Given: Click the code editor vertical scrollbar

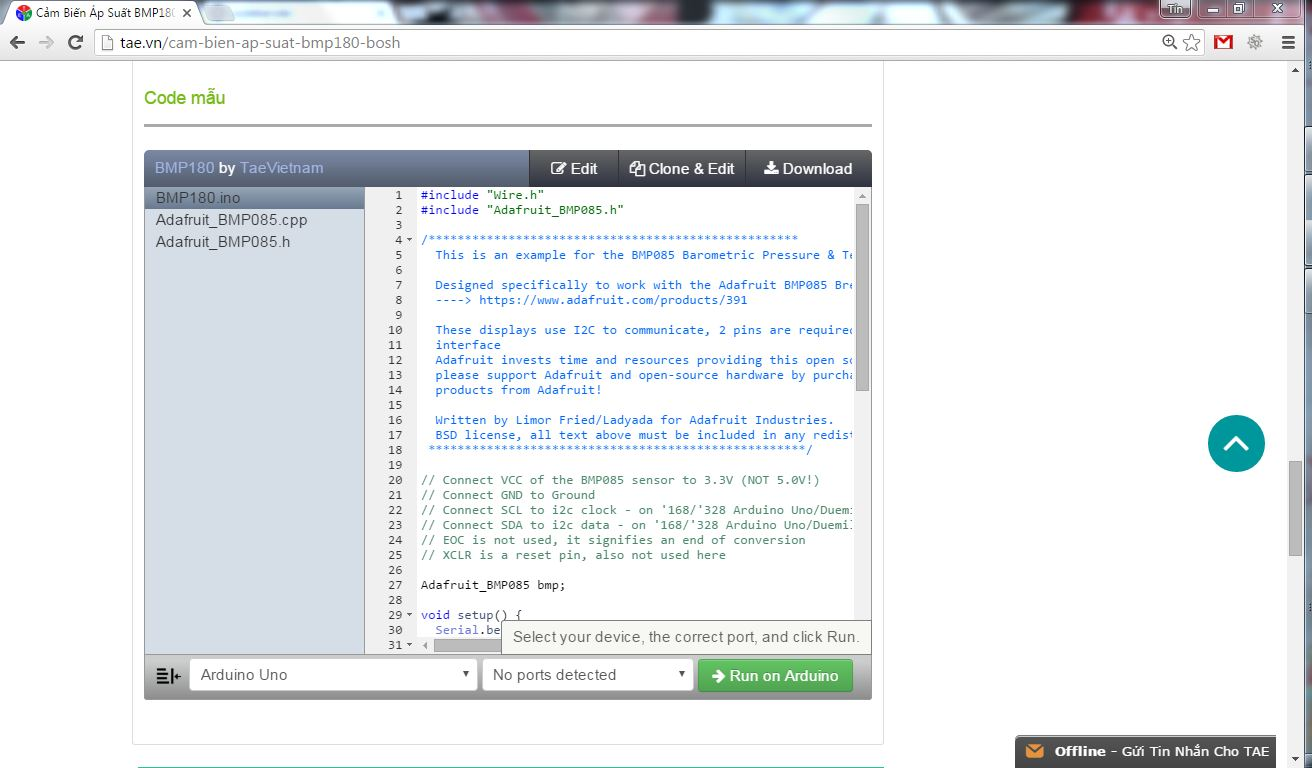Looking at the screenshot, I should pyautogui.click(x=862, y=297).
